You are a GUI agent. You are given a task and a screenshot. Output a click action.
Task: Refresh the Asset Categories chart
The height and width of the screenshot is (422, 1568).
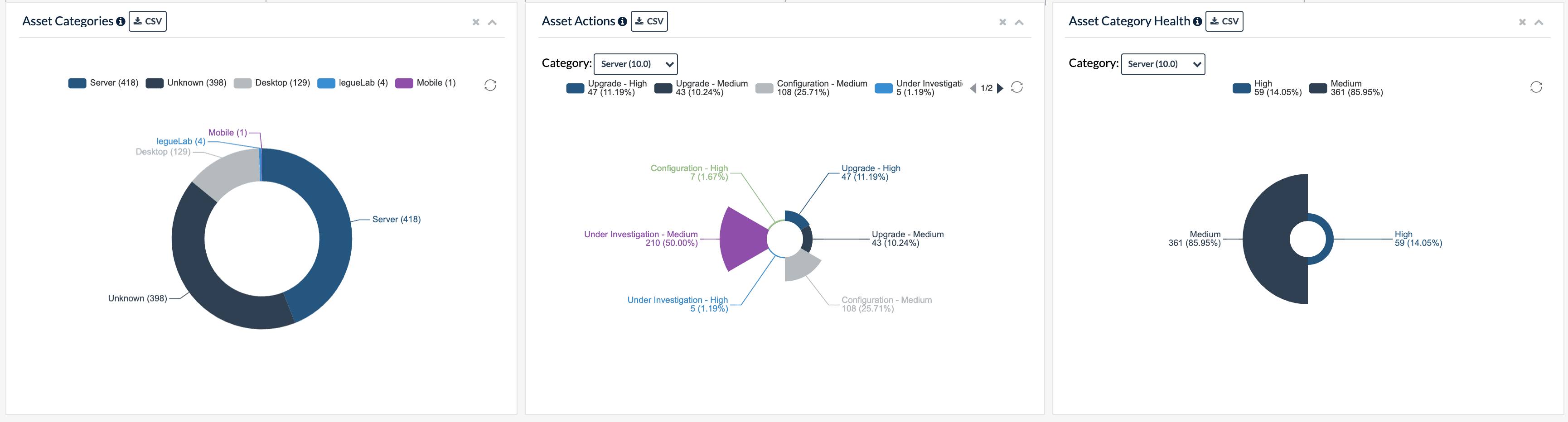click(490, 85)
